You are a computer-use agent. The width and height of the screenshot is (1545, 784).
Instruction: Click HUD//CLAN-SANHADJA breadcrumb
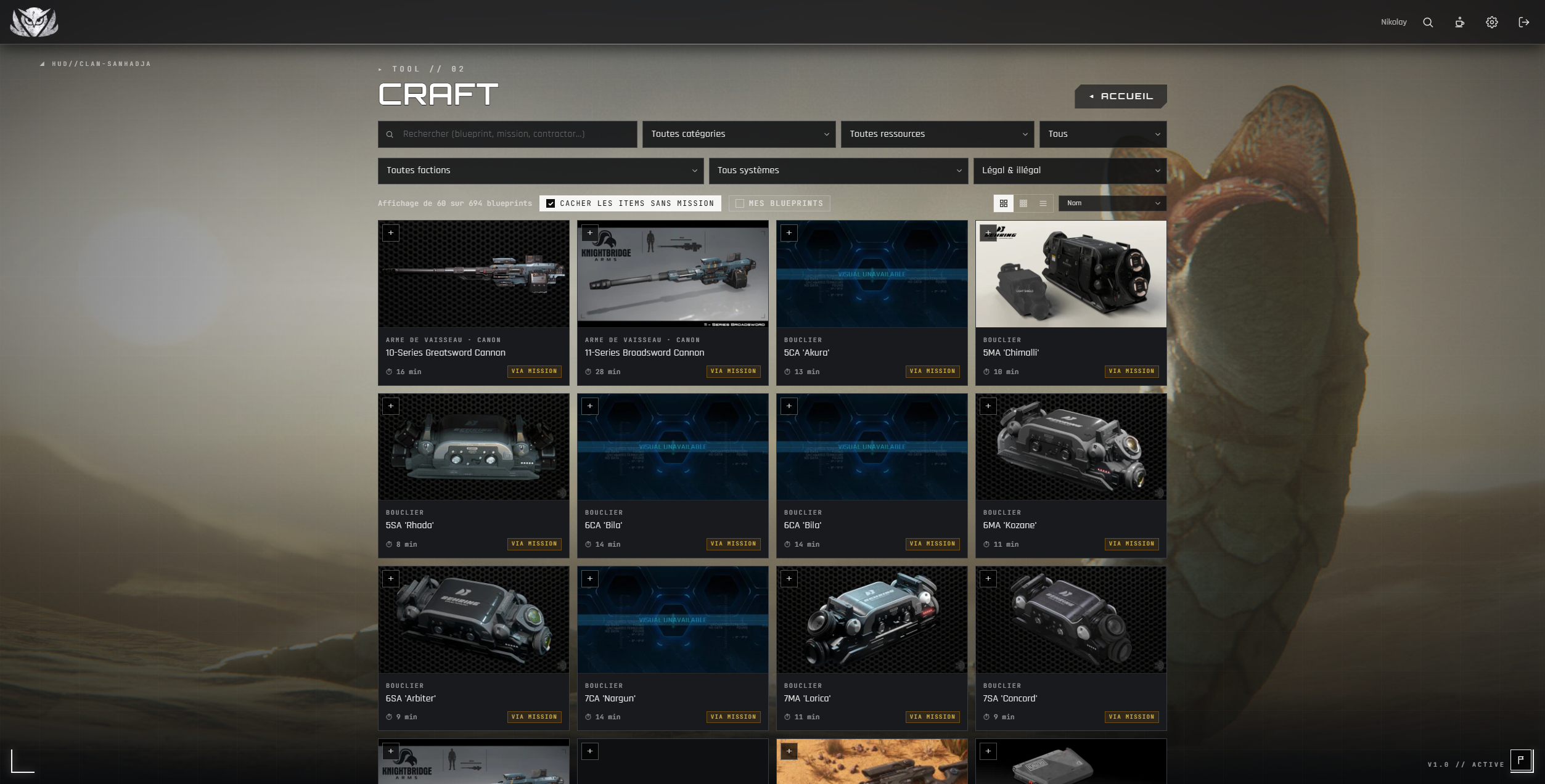click(x=101, y=64)
